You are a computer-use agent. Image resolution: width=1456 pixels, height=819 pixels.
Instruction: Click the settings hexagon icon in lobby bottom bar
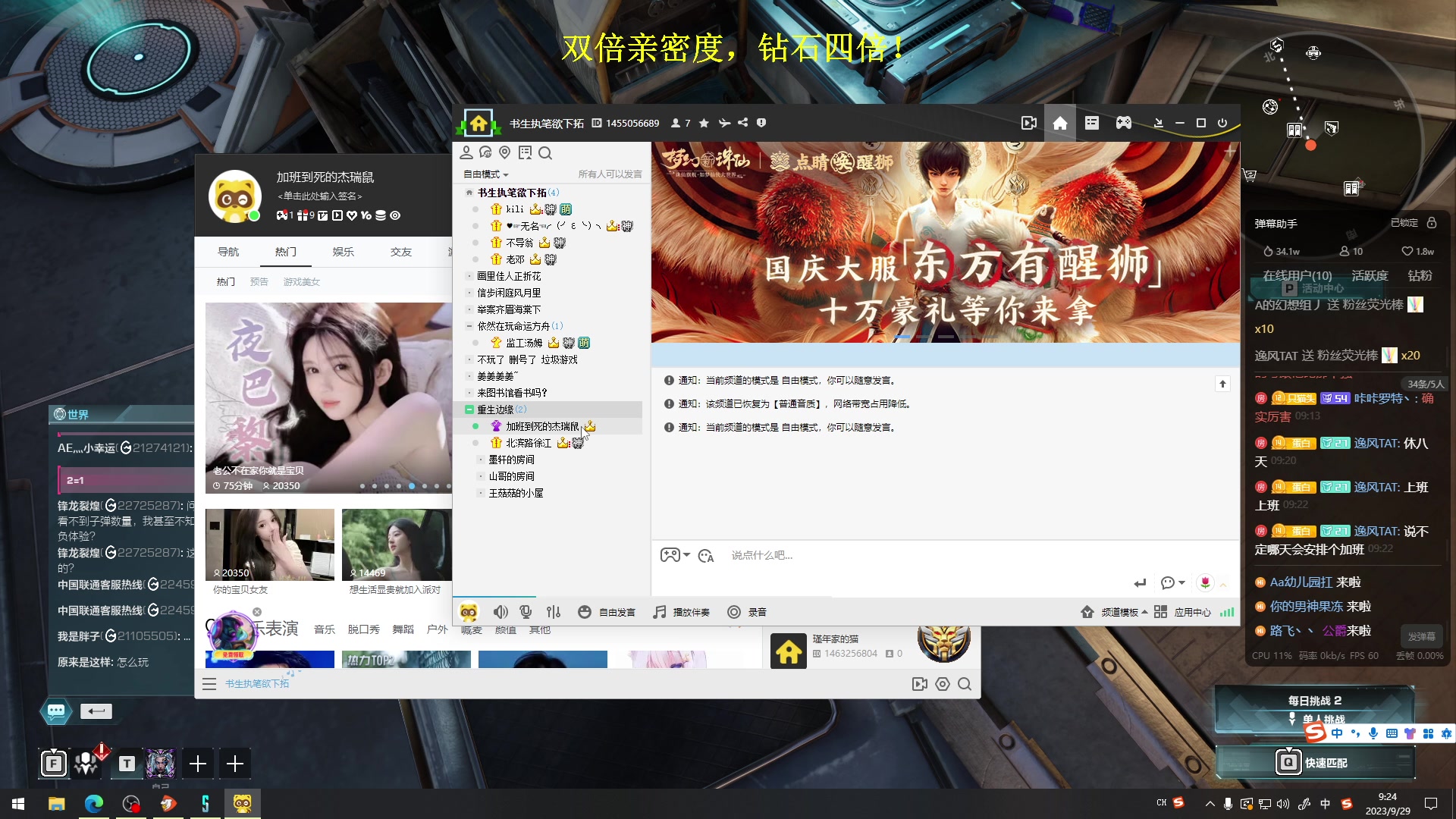[x=943, y=684]
